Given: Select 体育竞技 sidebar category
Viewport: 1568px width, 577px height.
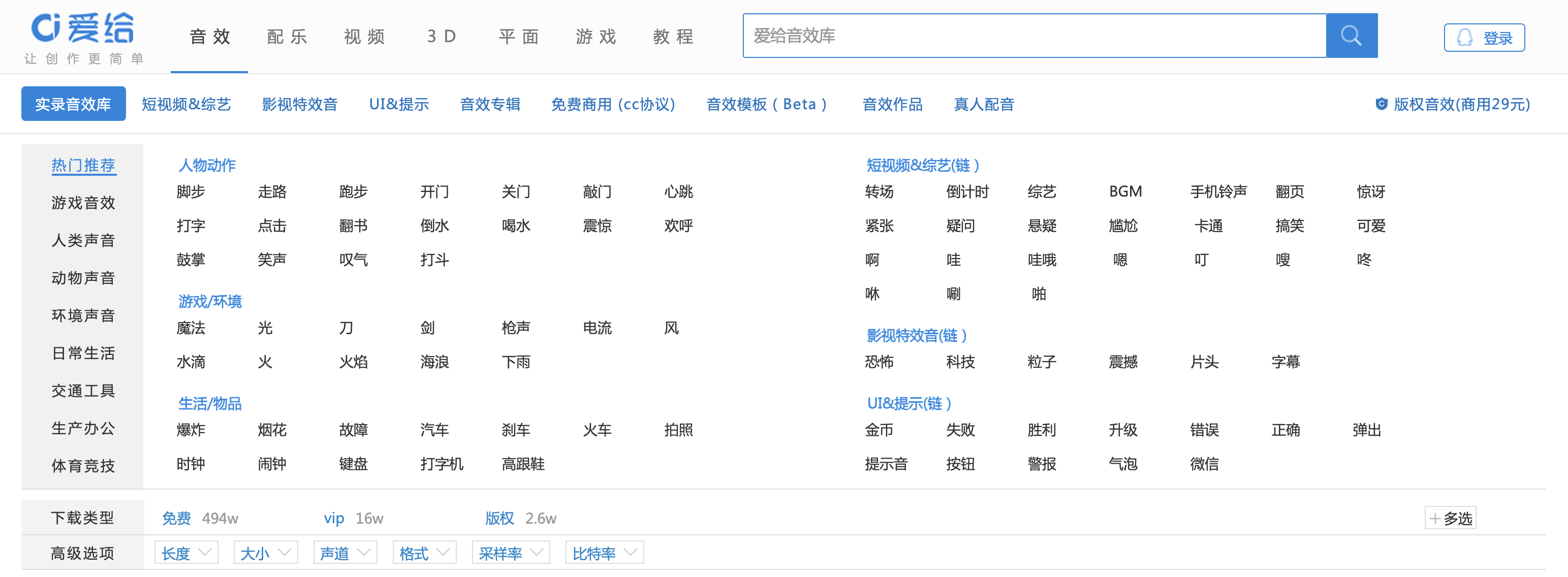Looking at the screenshot, I should click(83, 466).
